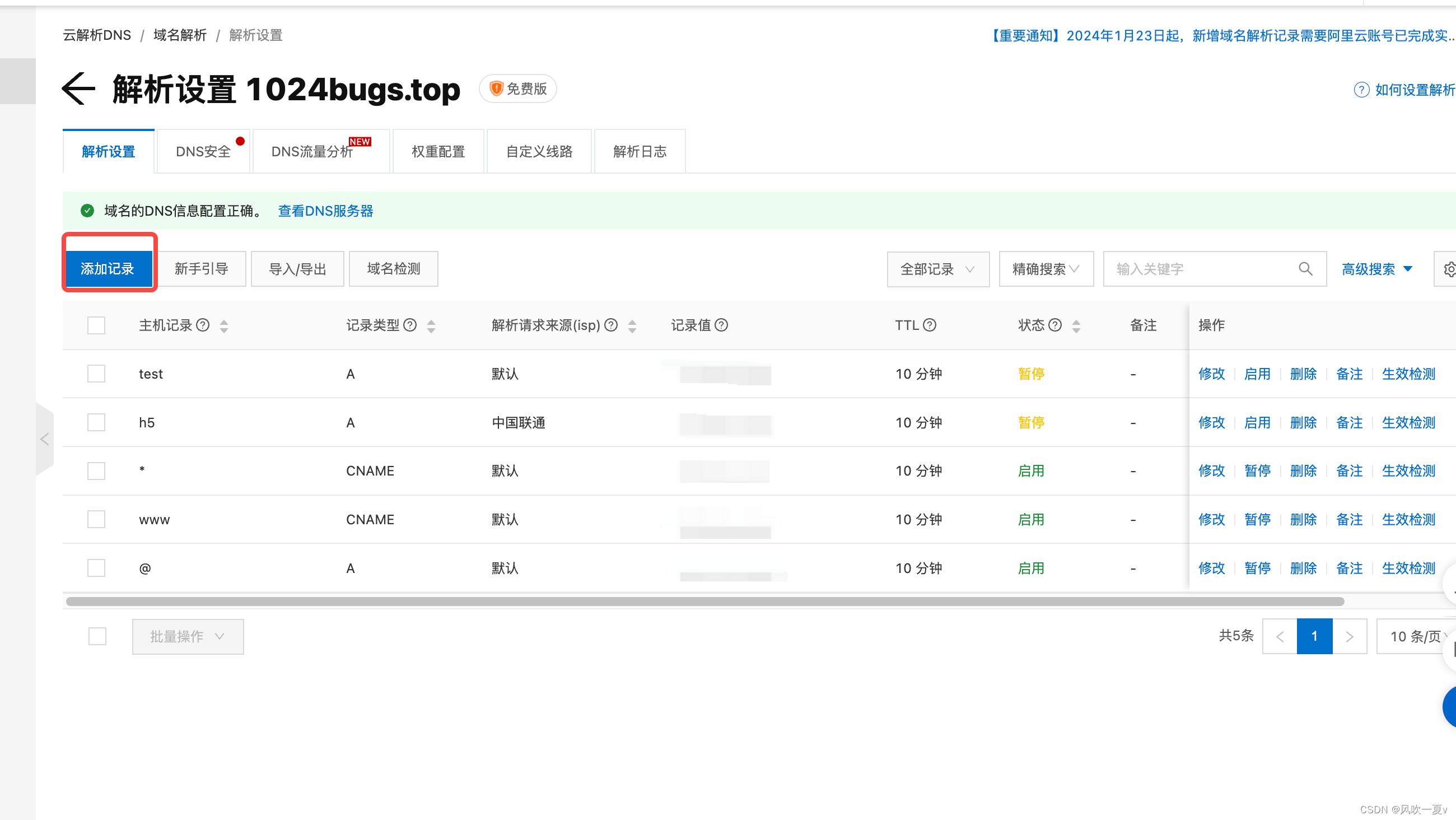Image resolution: width=1456 pixels, height=820 pixels.
Task: Click the 中国联通 cell in h5 row
Action: tap(519, 422)
